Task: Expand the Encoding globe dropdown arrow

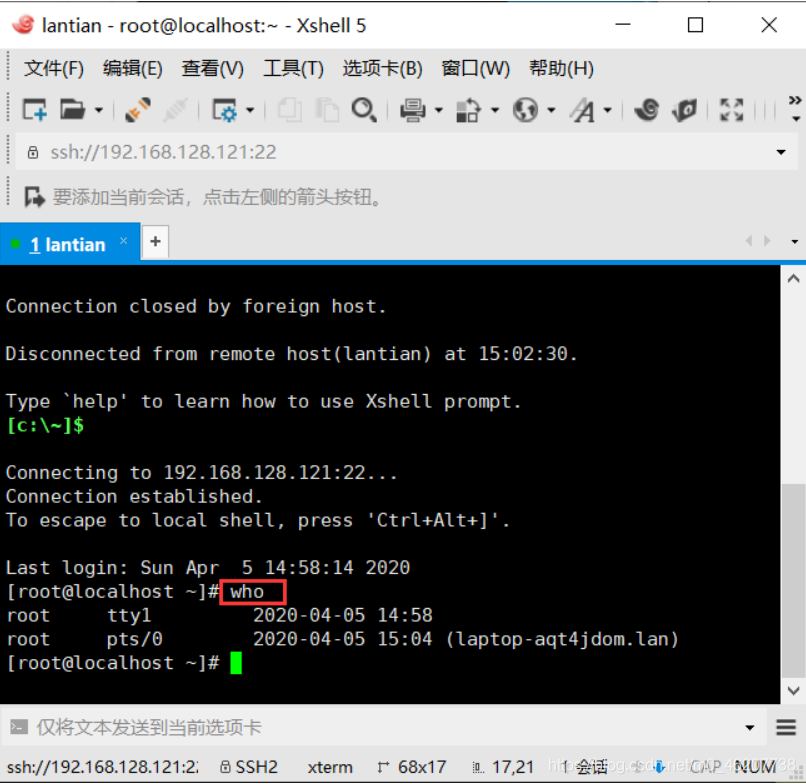Action: click(551, 110)
